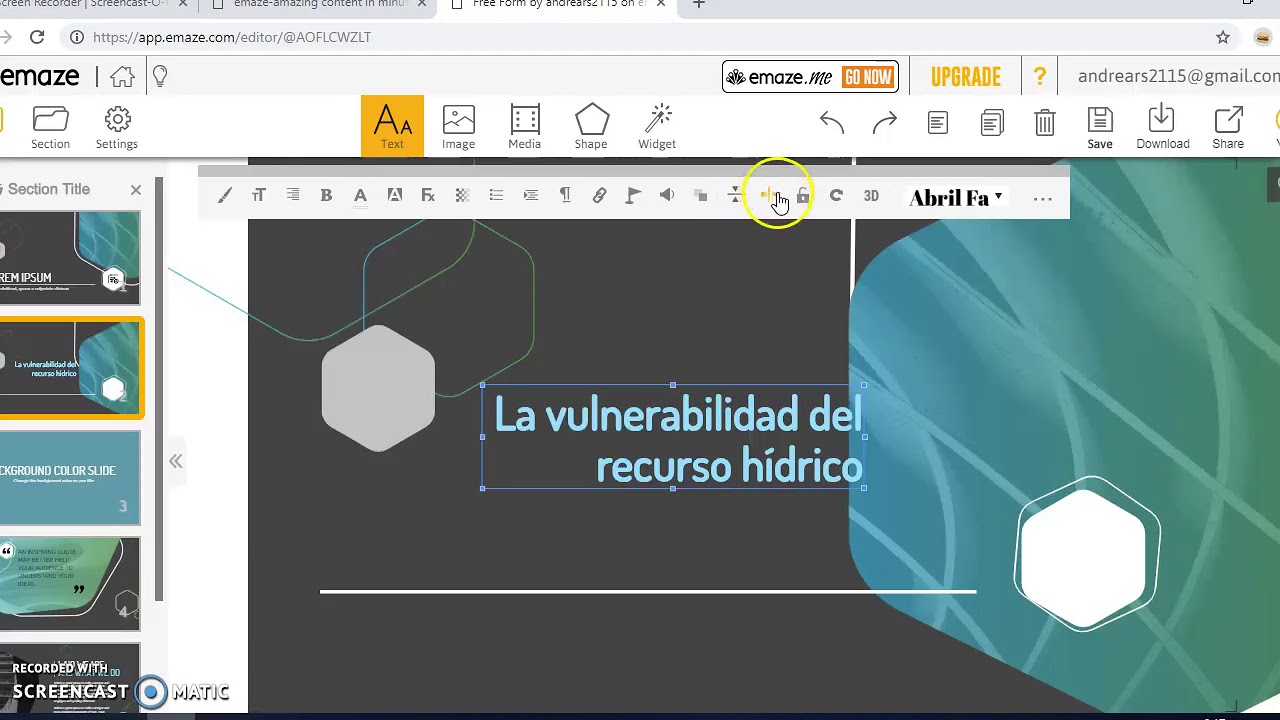Delete selected element with trash icon
Screen dimensions: 1280x720
point(1044,122)
